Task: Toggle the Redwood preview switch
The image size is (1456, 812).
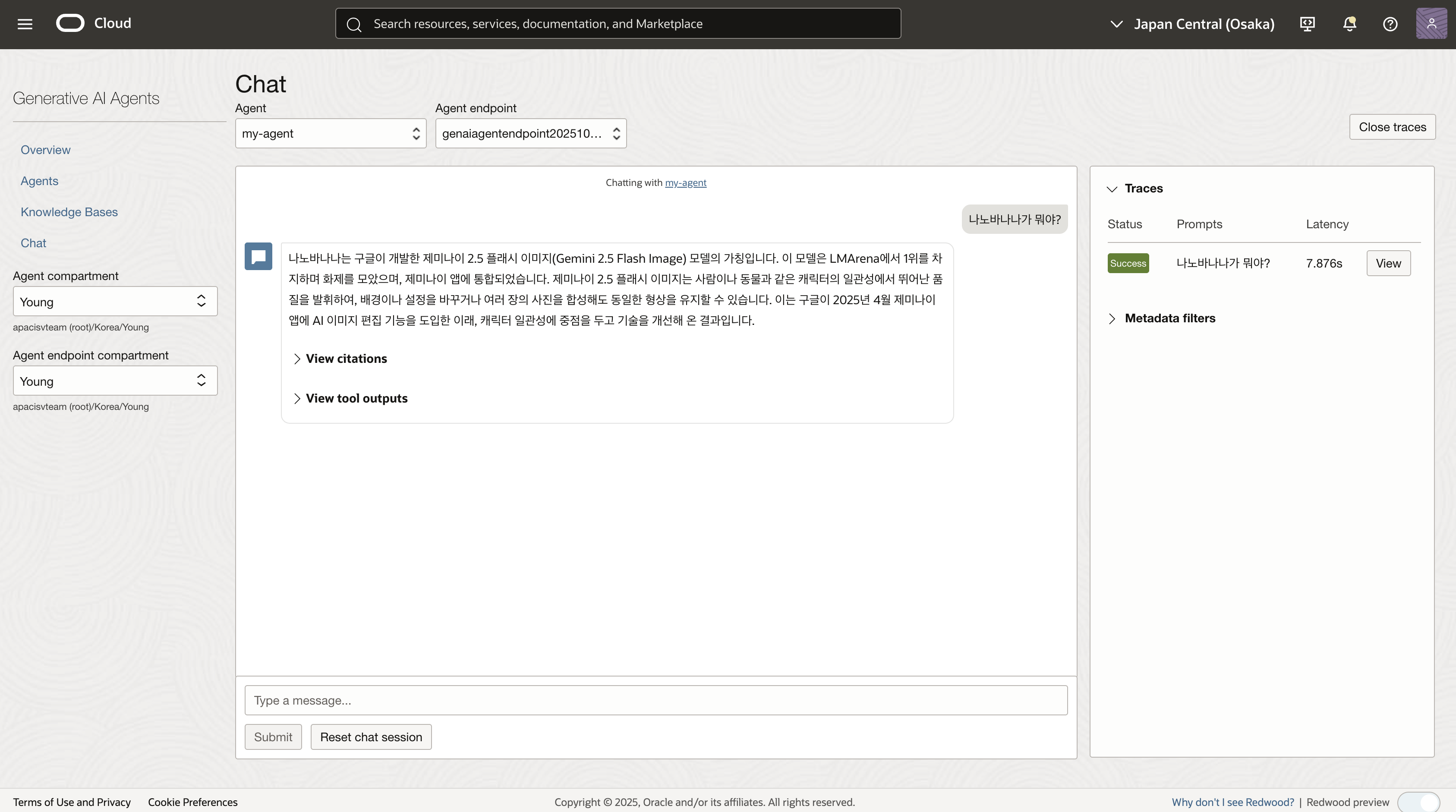Action: point(1419,802)
